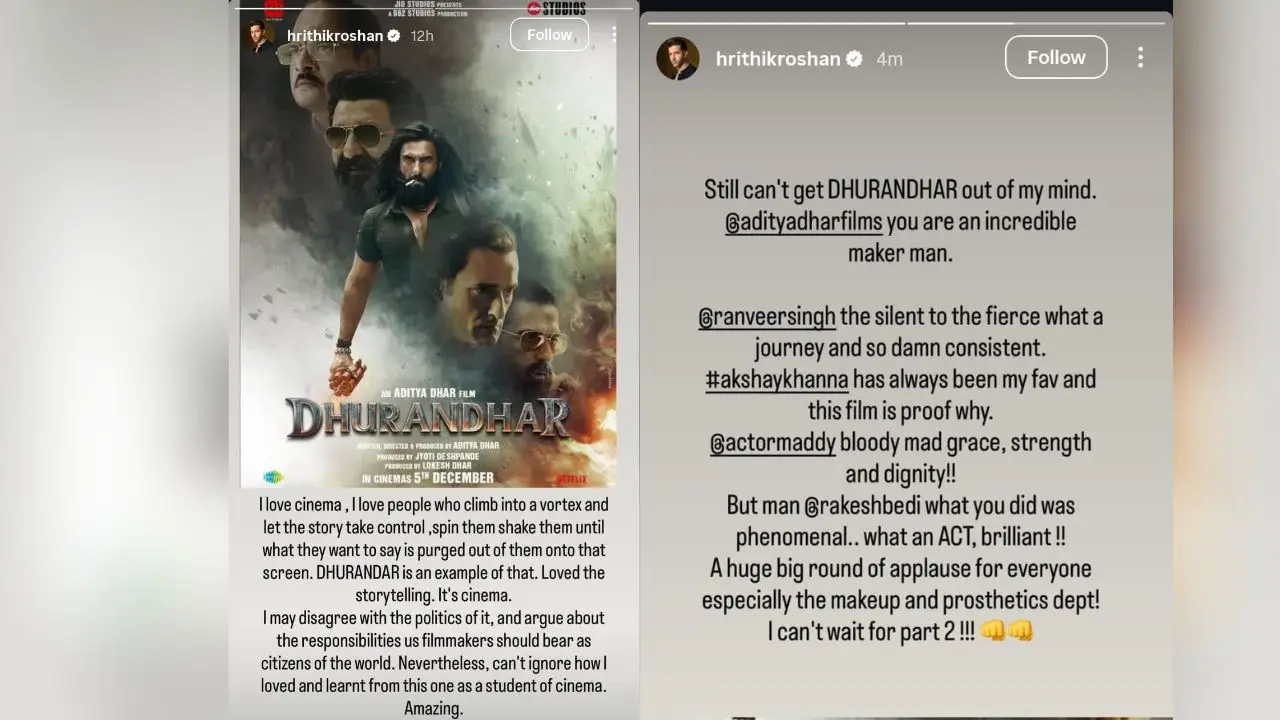Screen dimensions: 1280x720
Task: Follow hrithikroshan from left story
Action: 549,35
